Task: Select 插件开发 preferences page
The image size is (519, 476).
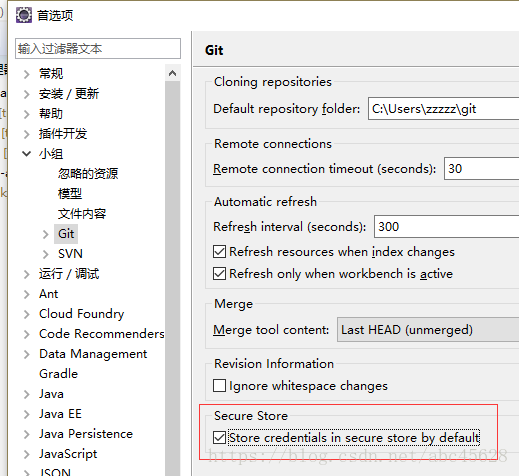Action: [x=63, y=134]
